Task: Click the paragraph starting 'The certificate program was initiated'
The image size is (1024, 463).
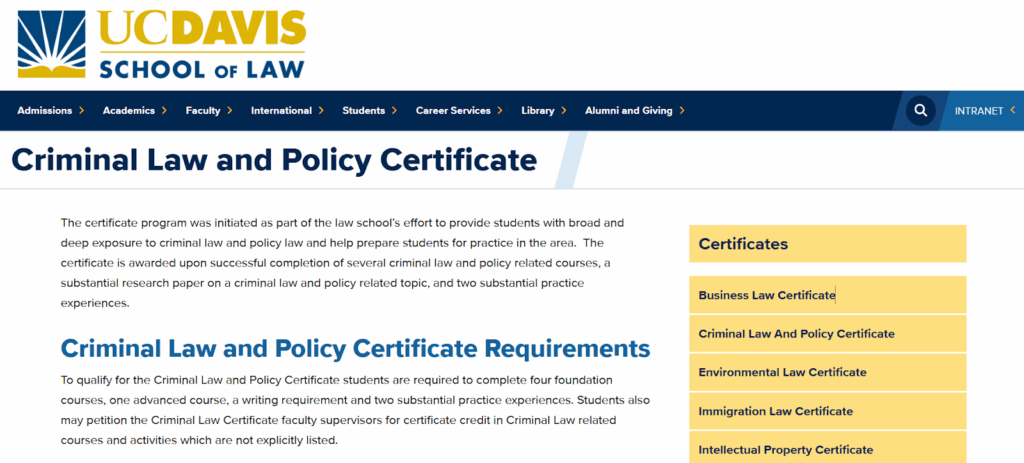Action: click(x=344, y=263)
